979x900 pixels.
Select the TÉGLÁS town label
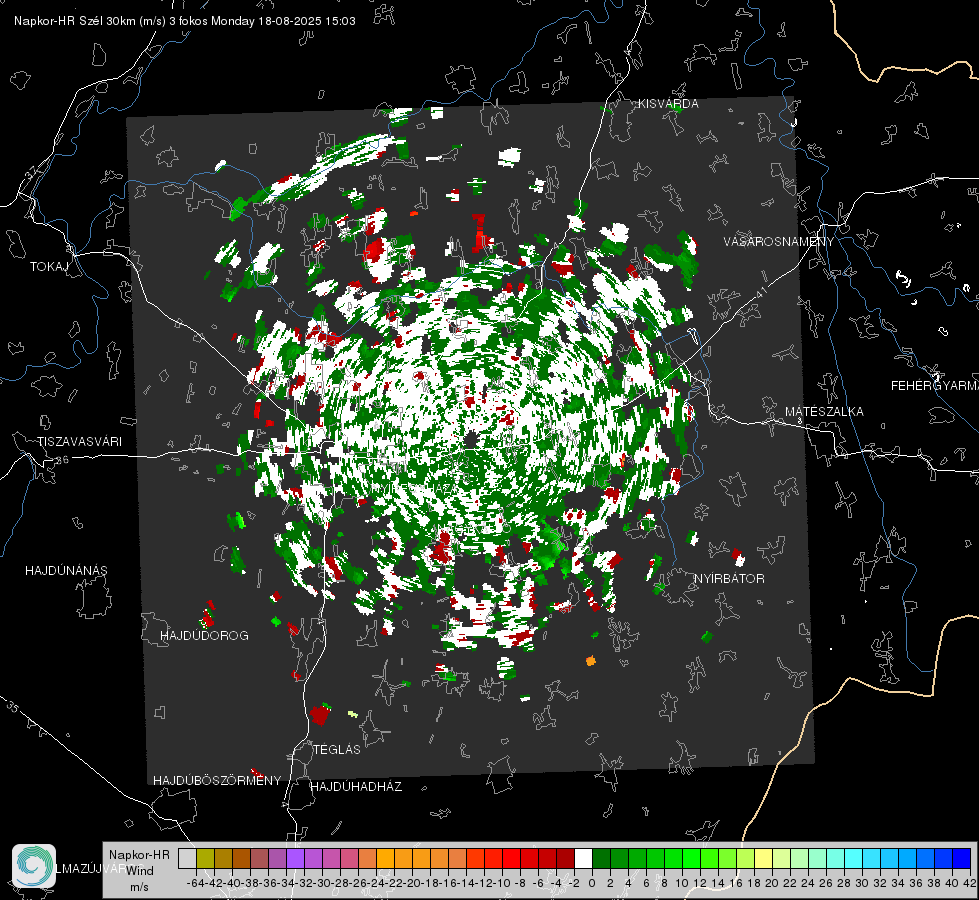(x=337, y=749)
